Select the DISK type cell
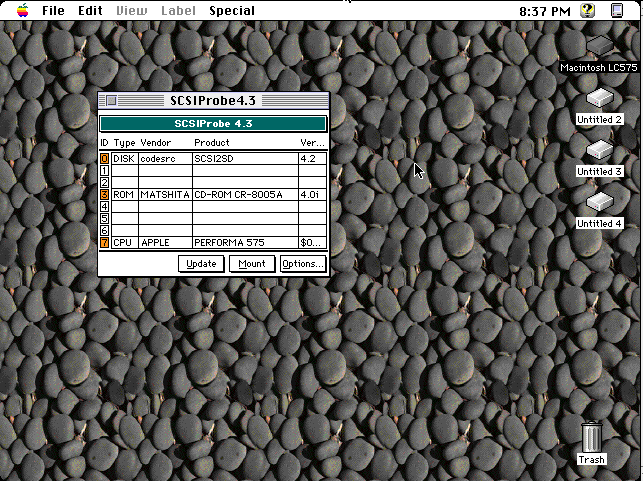 click(x=125, y=159)
